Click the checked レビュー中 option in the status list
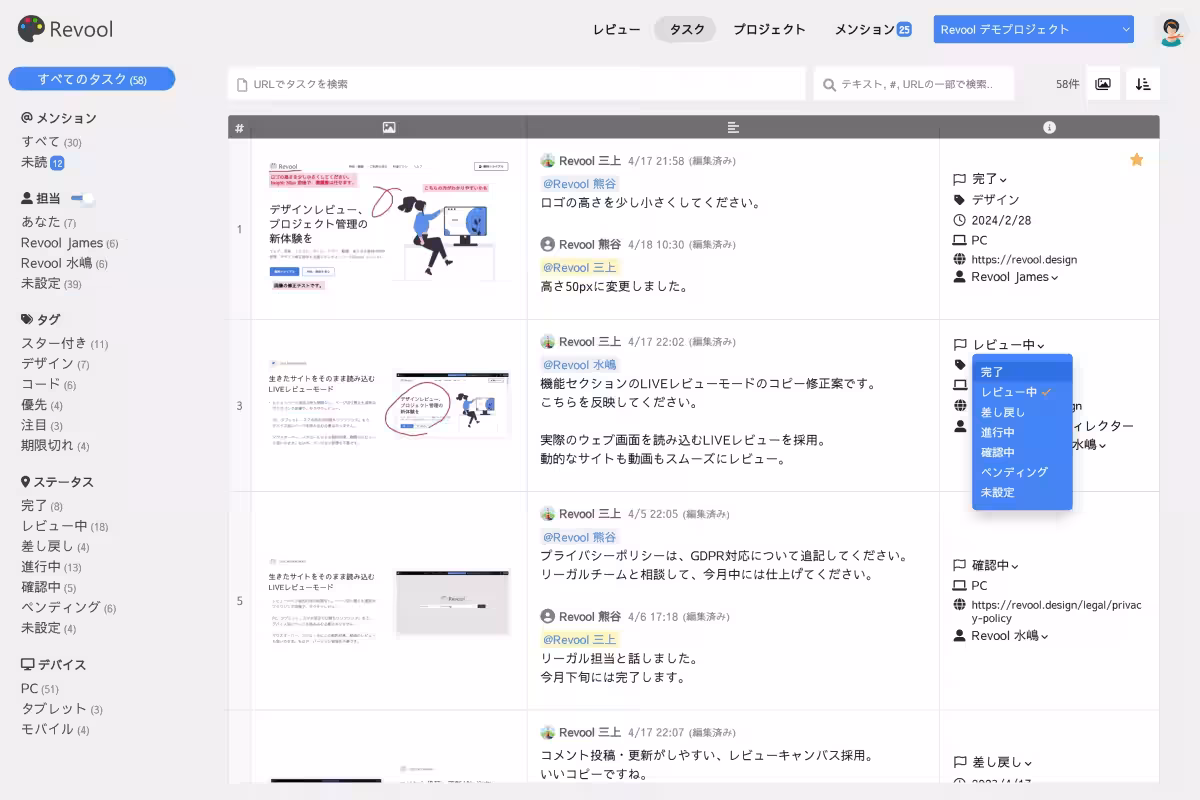The width and height of the screenshot is (1200, 800). pos(1010,391)
